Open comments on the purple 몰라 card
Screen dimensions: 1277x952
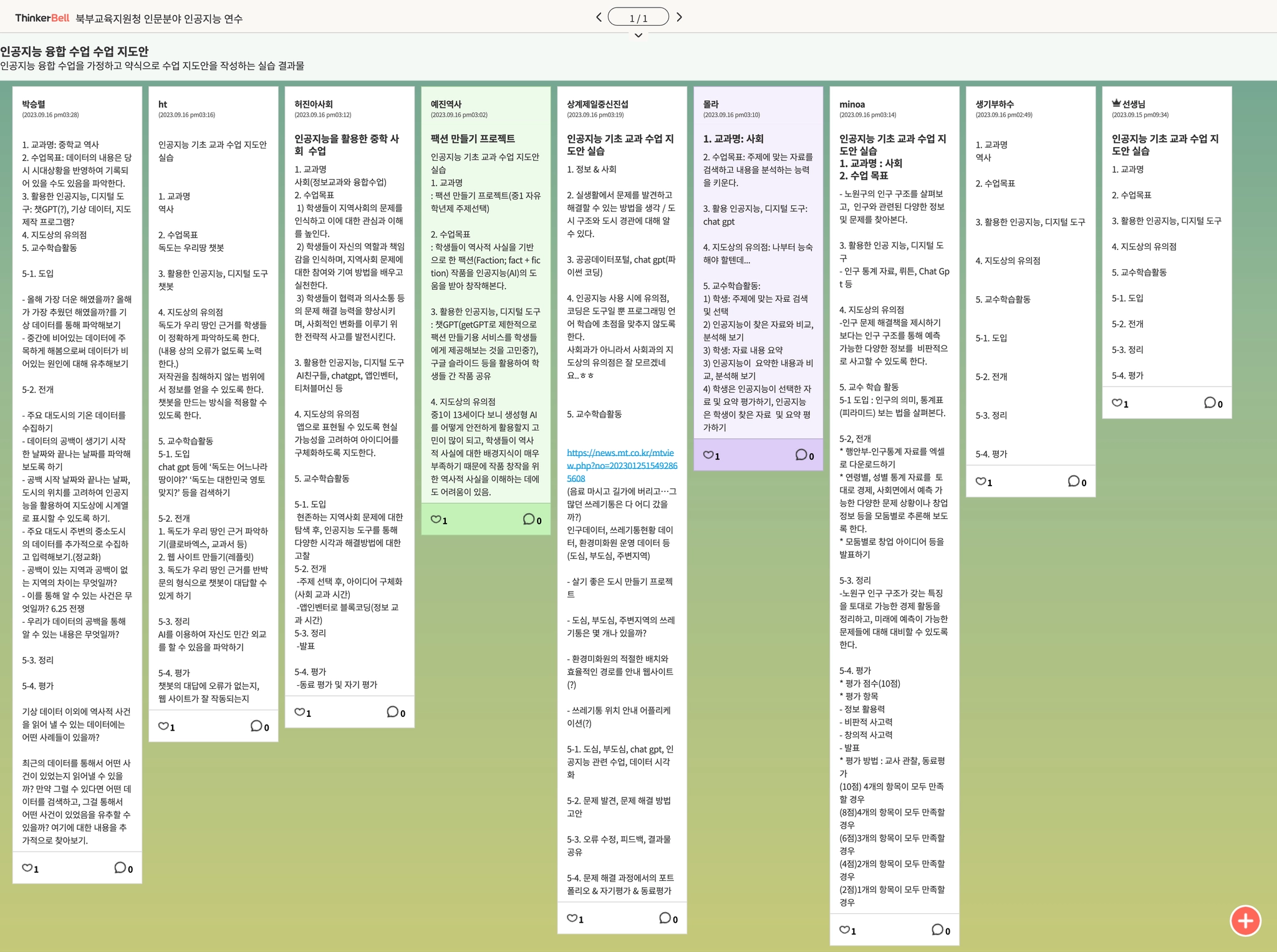pyautogui.click(x=801, y=455)
